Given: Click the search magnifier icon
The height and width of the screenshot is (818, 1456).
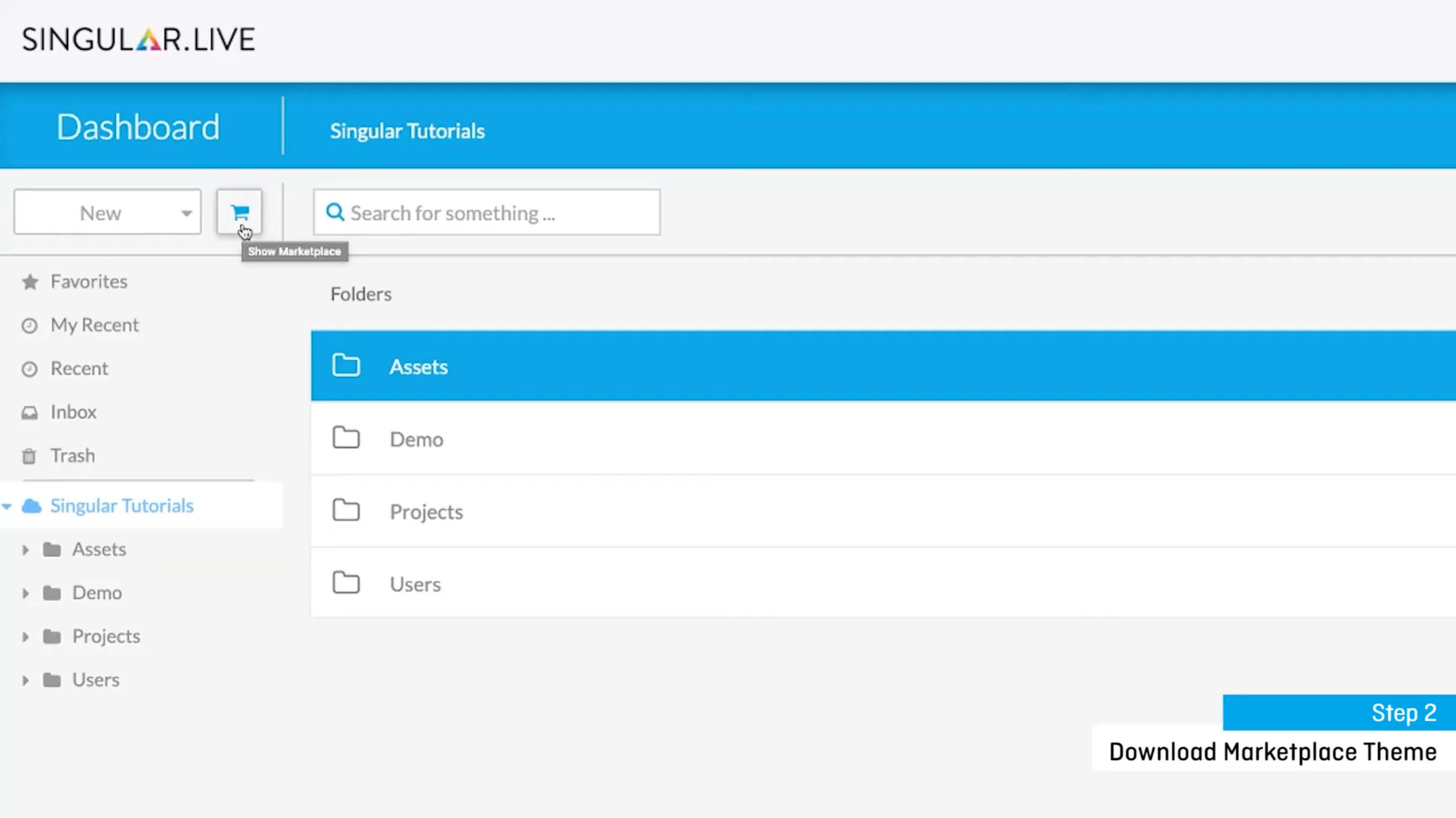Looking at the screenshot, I should click(335, 212).
